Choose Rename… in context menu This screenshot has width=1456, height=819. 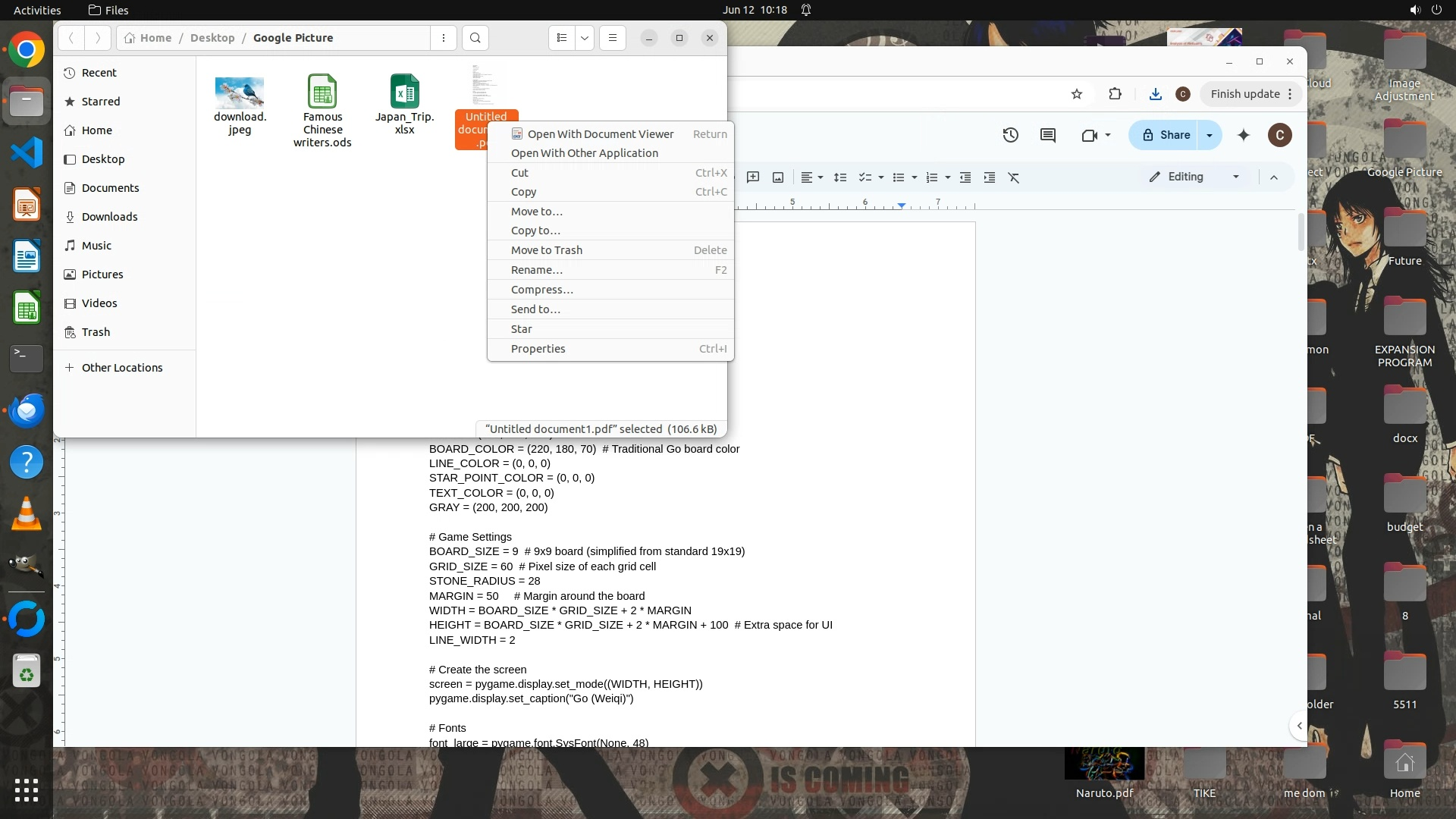click(x=537, y=270)
